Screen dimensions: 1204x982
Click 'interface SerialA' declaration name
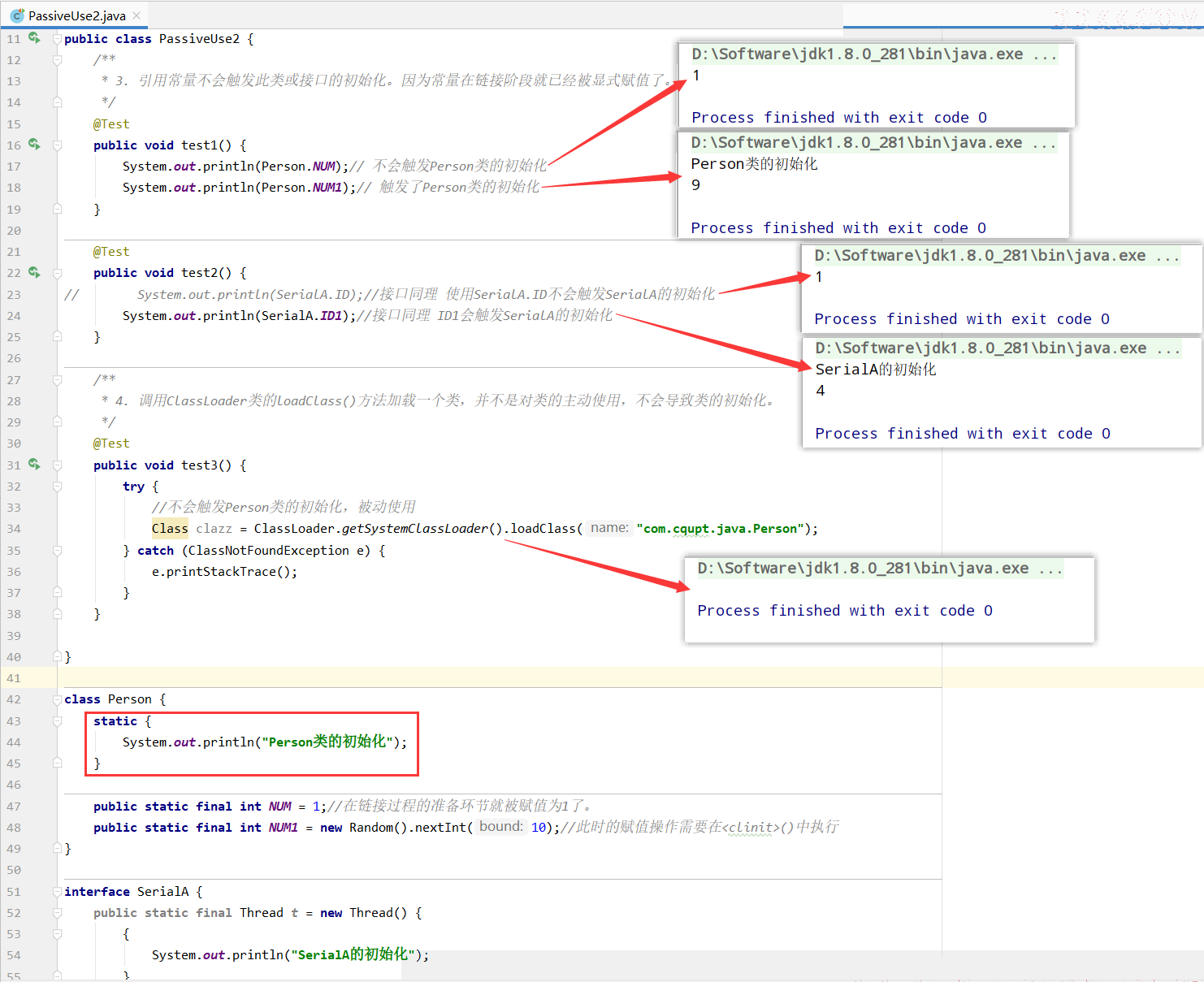[162, 892]
